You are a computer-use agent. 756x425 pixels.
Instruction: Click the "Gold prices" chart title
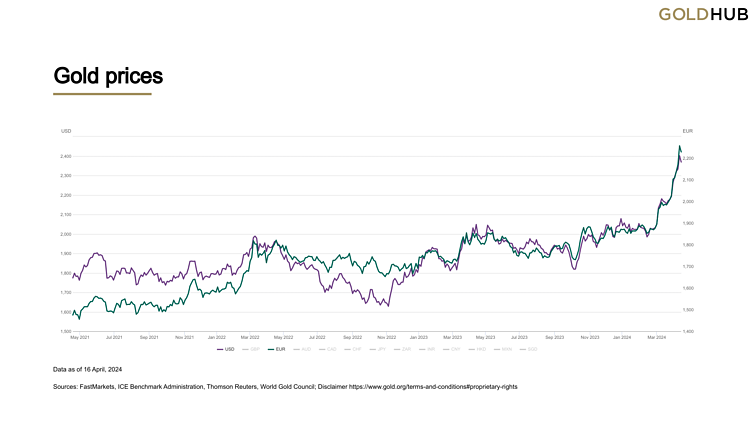pyautogui.click(x=108, y=76)
